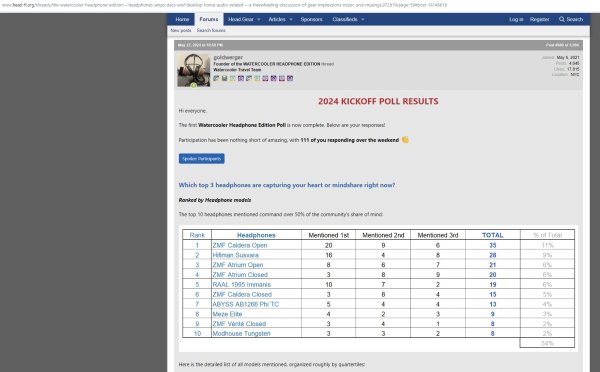Screen dimensions: 600x372
Task: Reveal the Spoiler: Participants section
Action: click(x=202, y=158)
